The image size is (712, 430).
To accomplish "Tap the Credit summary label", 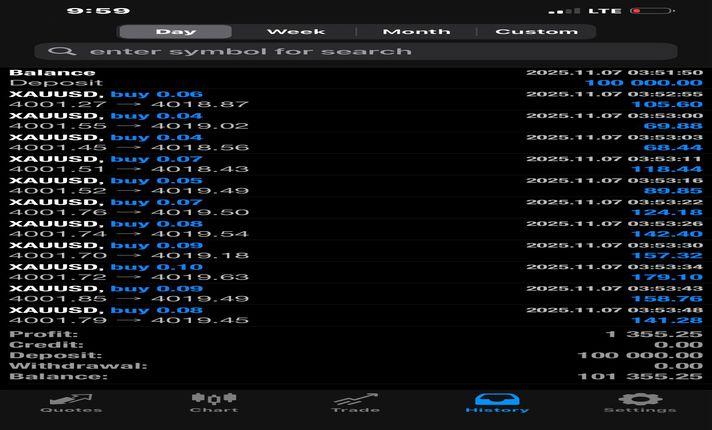I will [x=46, y=345].
